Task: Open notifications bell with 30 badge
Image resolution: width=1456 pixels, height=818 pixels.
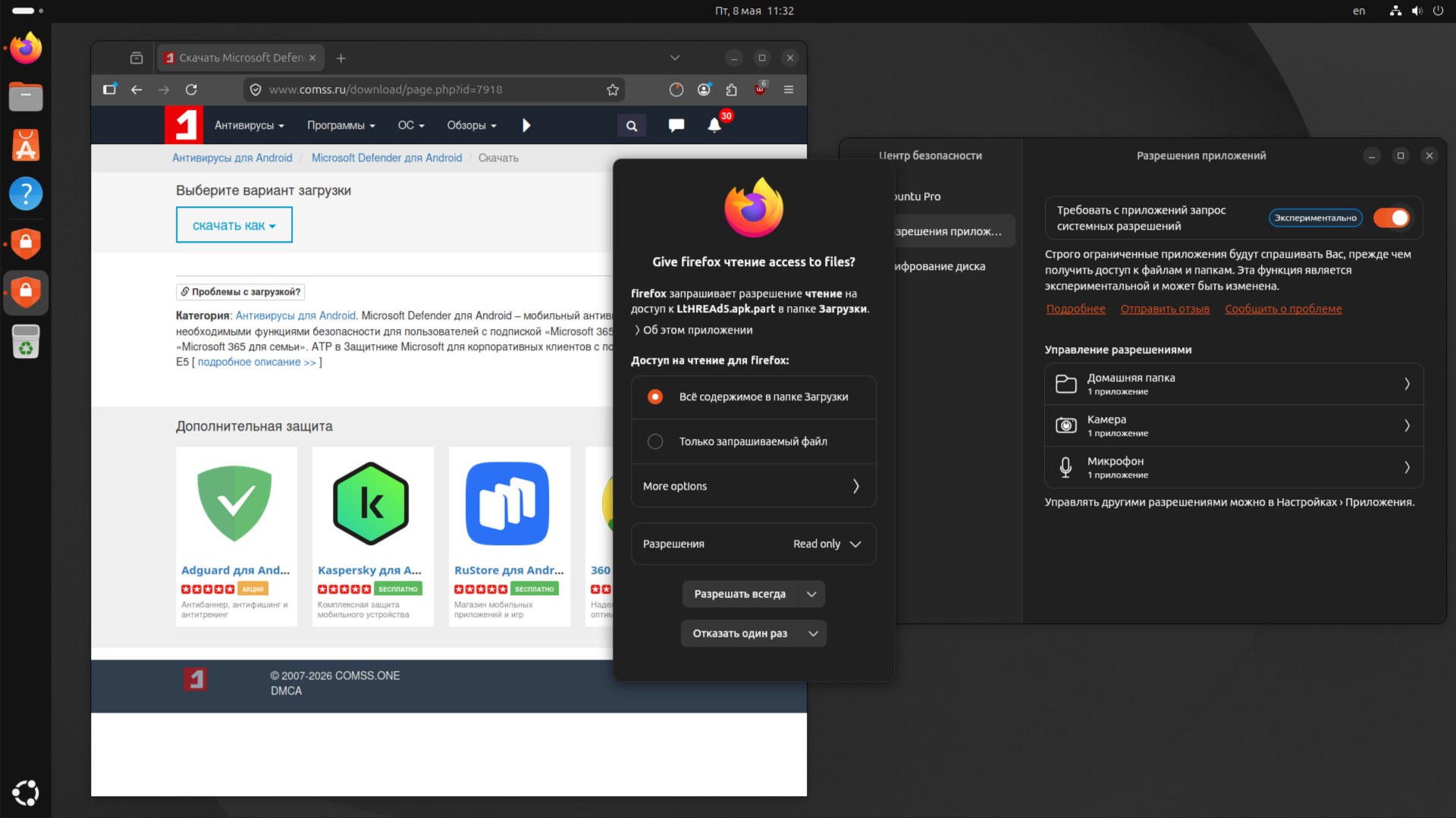Action: 714,125
